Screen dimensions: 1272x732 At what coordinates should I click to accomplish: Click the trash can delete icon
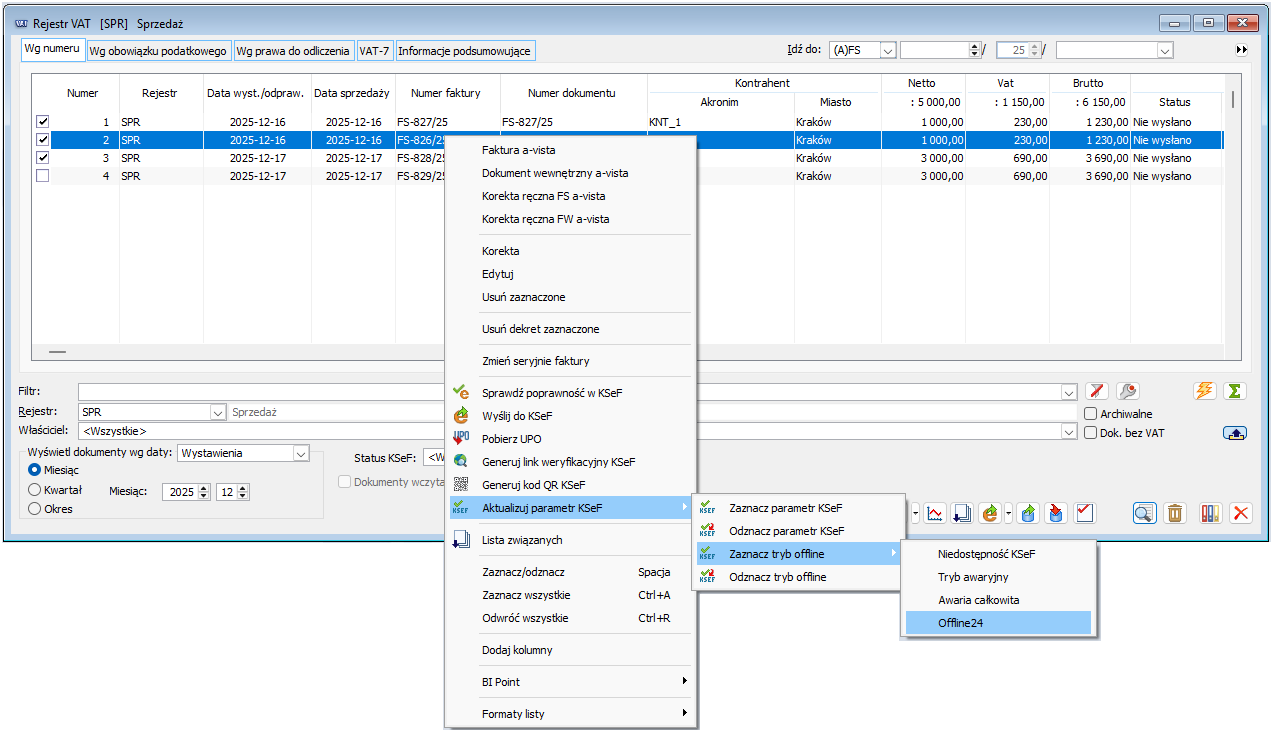pos(1175,513)
